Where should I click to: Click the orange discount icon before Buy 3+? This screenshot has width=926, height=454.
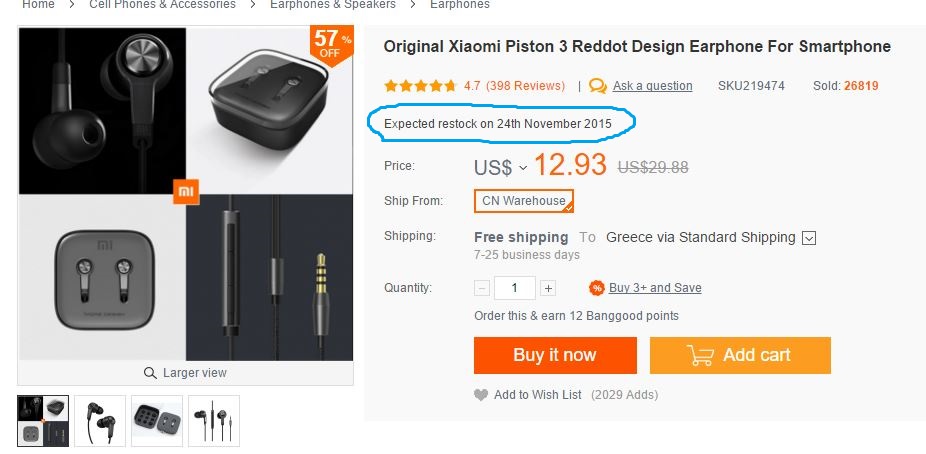click(596, 288)
